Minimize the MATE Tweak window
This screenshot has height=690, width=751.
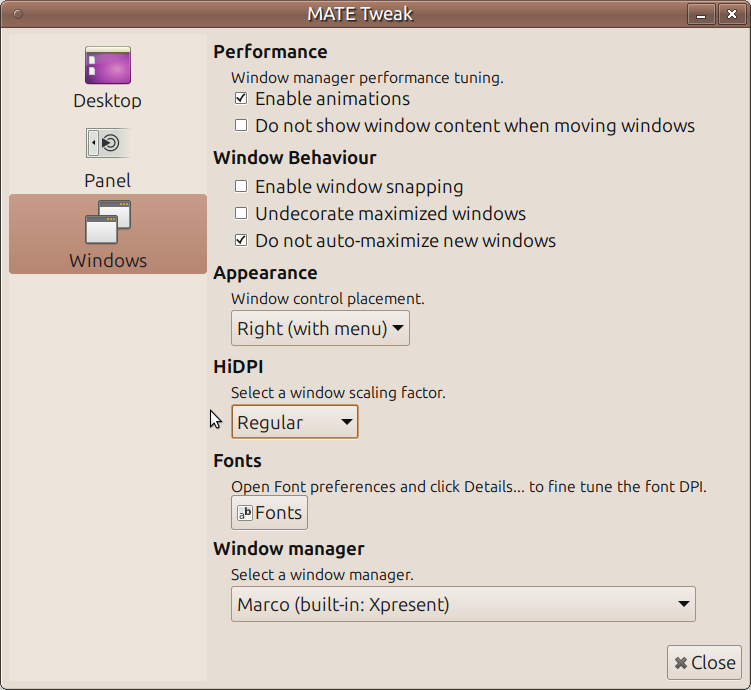click(x=701, y=14)
